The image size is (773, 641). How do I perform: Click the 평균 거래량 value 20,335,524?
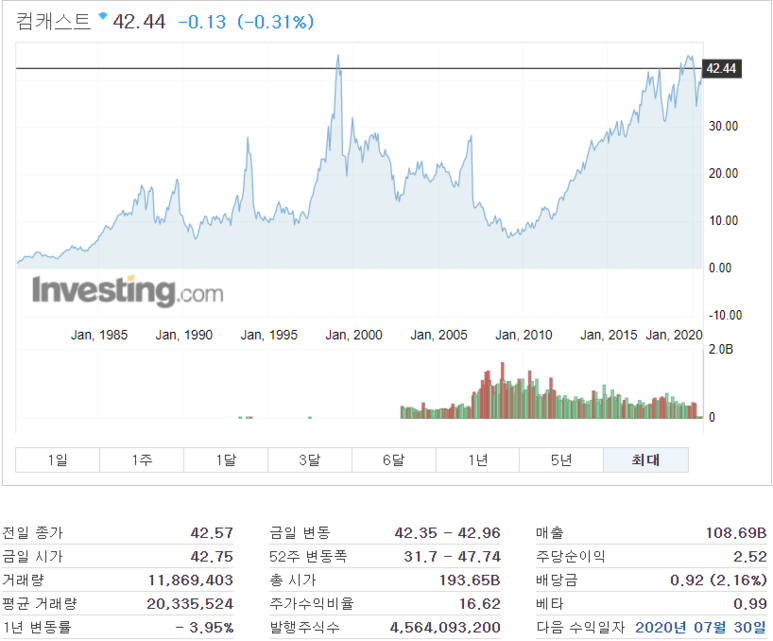[190, 604]
